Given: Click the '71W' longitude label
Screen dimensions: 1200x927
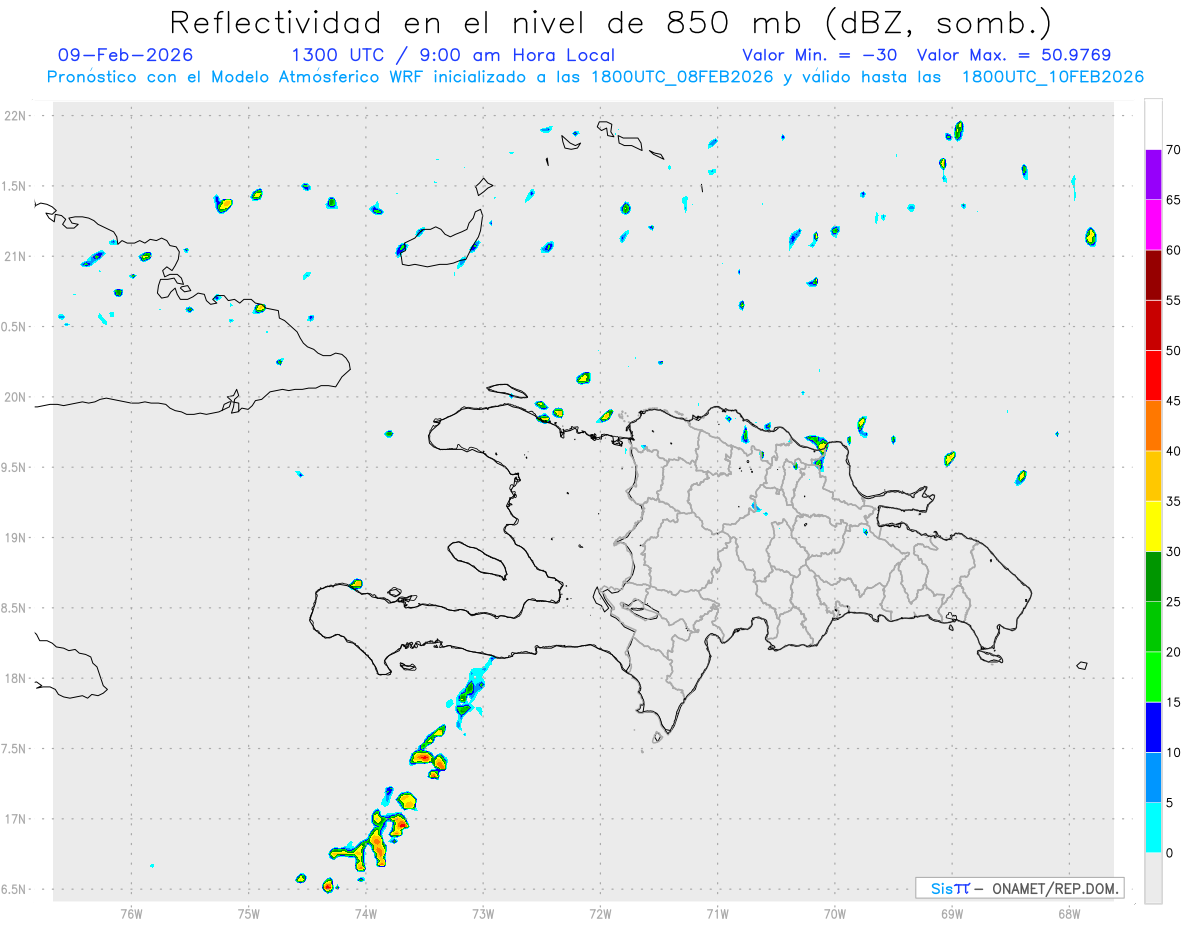Looking at the screenshot, I should click(717, 912).
